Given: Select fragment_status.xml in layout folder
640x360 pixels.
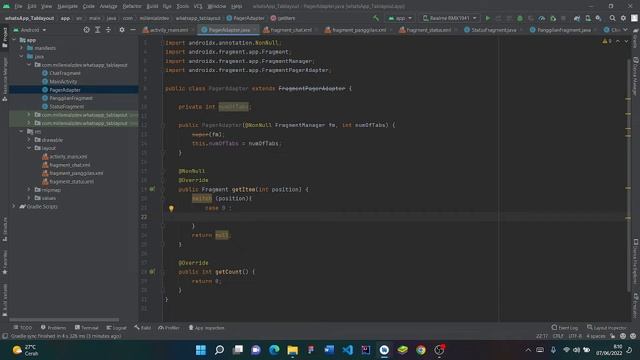Looking at the screenshot, I should click(71, 182).
